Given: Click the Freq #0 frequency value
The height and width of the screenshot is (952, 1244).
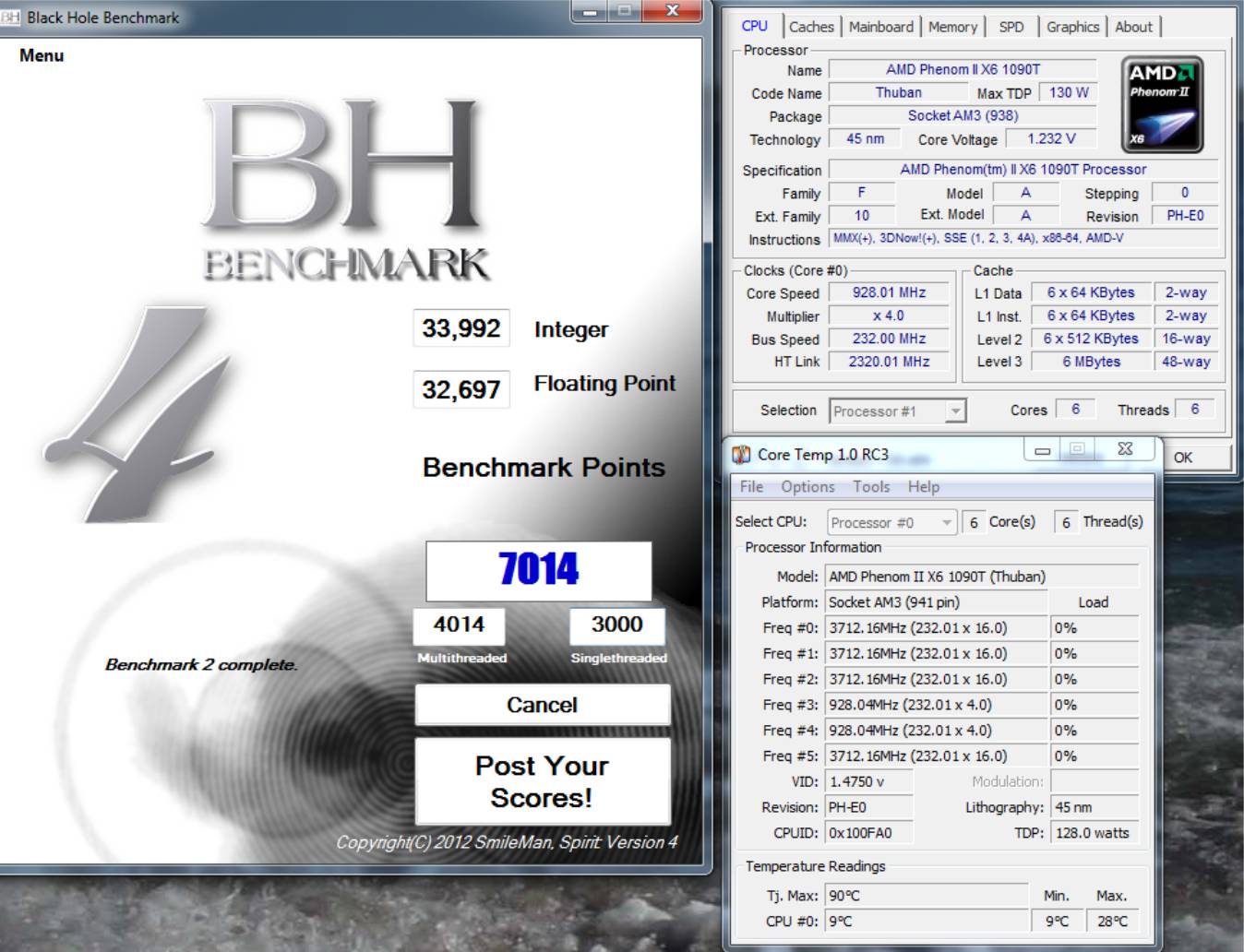Looking at the screenshot, I should 936,628.
